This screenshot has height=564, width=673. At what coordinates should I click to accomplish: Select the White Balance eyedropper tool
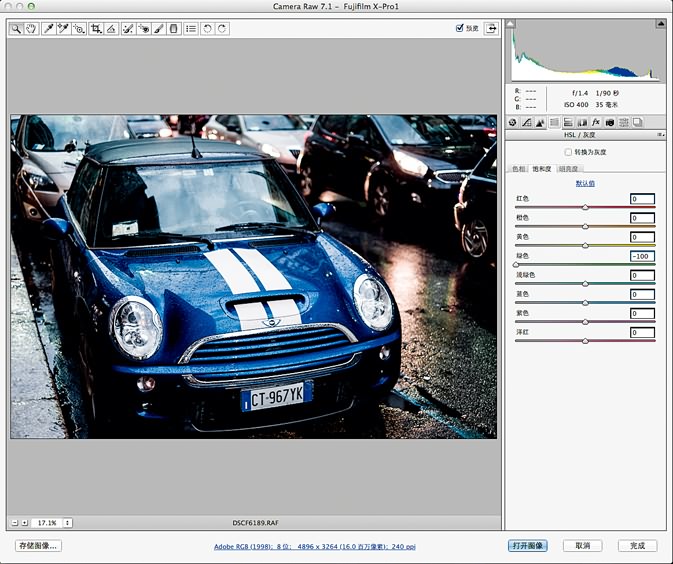(x=49, y=29)
